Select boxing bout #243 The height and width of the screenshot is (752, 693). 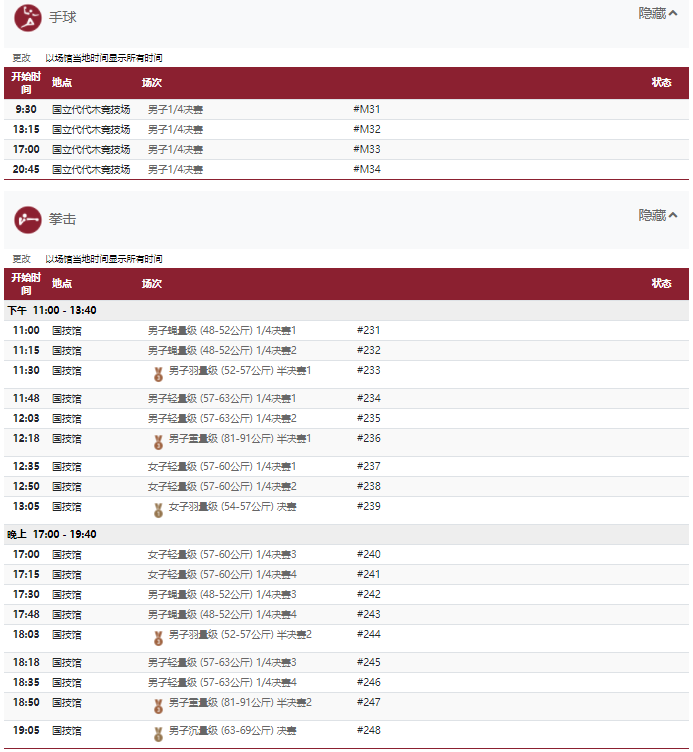point(346,615)
